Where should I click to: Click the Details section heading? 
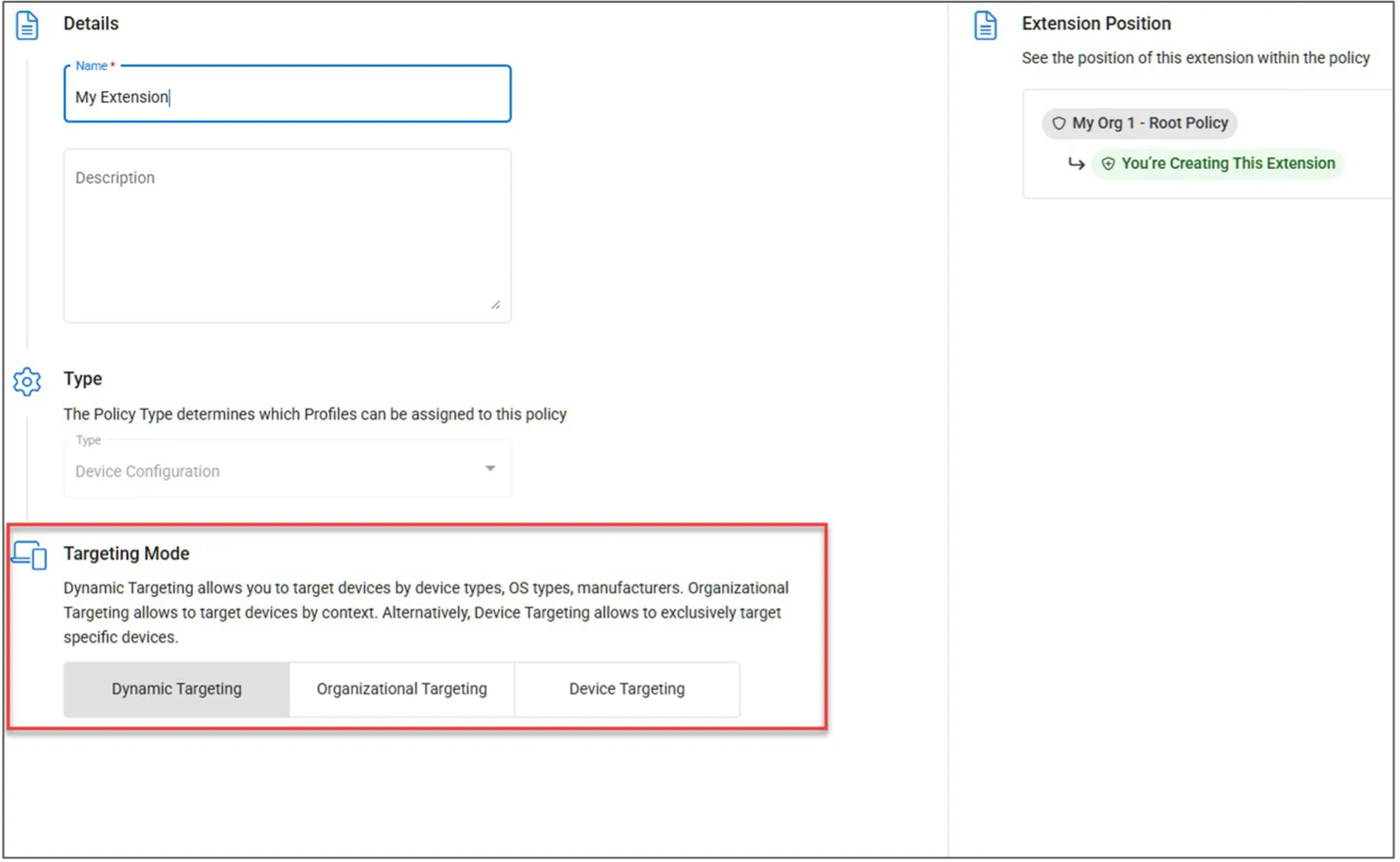[x=91, y=23]
